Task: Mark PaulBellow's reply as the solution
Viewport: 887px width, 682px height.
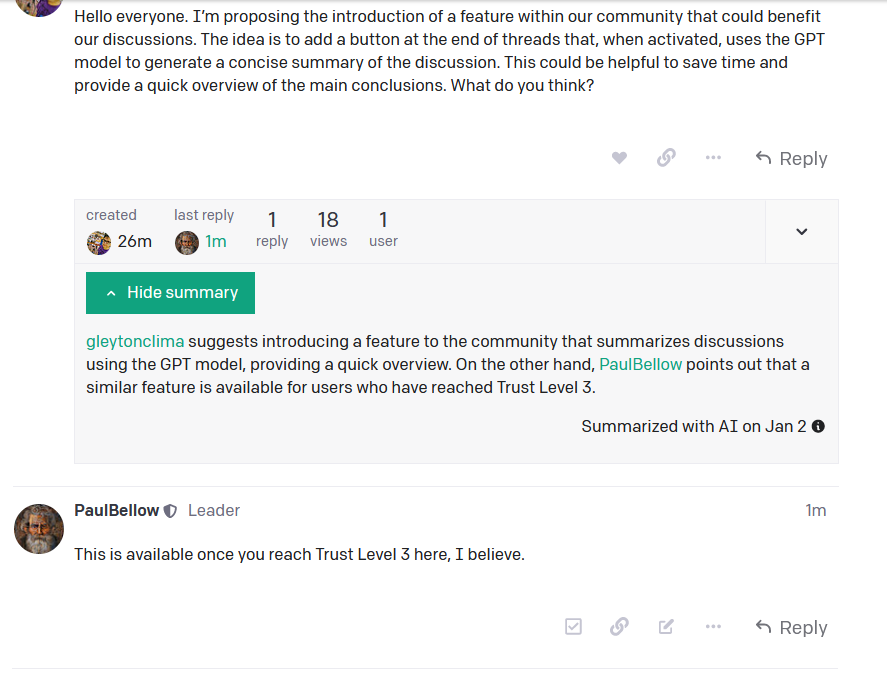Action: coord(573,626)
